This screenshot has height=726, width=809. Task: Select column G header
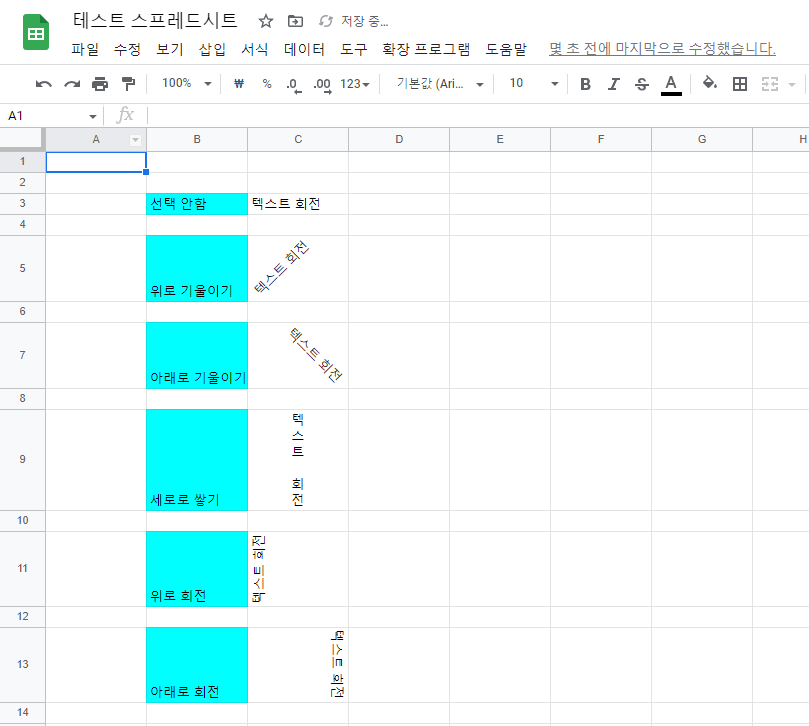[x=702, y=139]
